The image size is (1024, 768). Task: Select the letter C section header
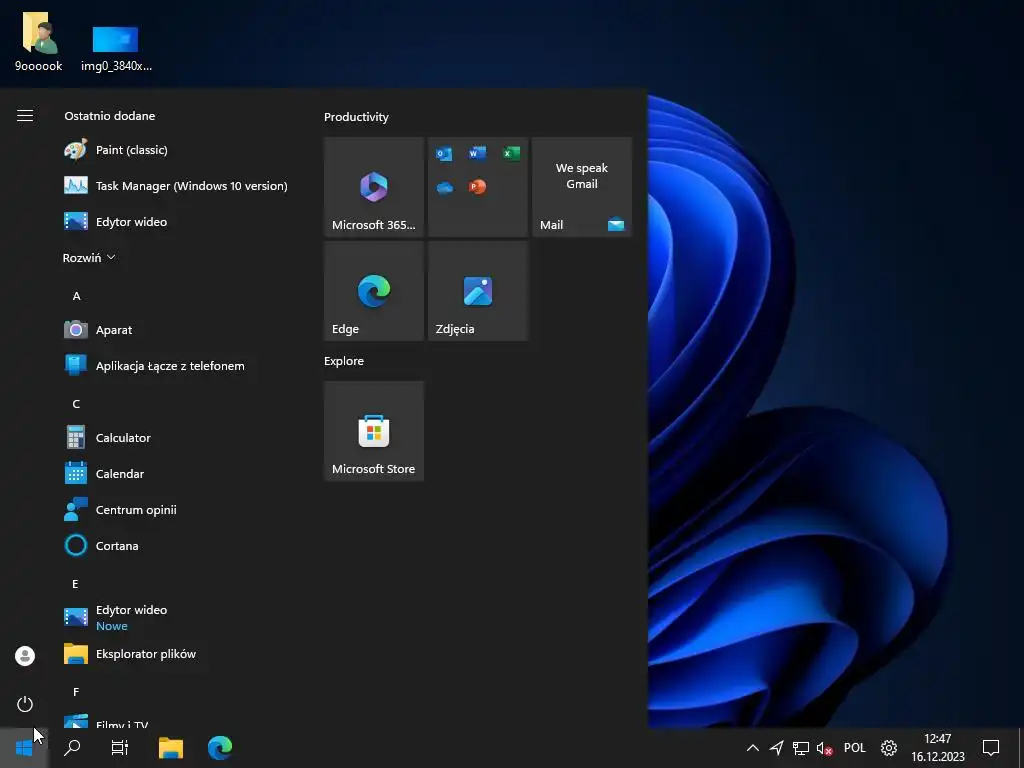coord(76,404)
